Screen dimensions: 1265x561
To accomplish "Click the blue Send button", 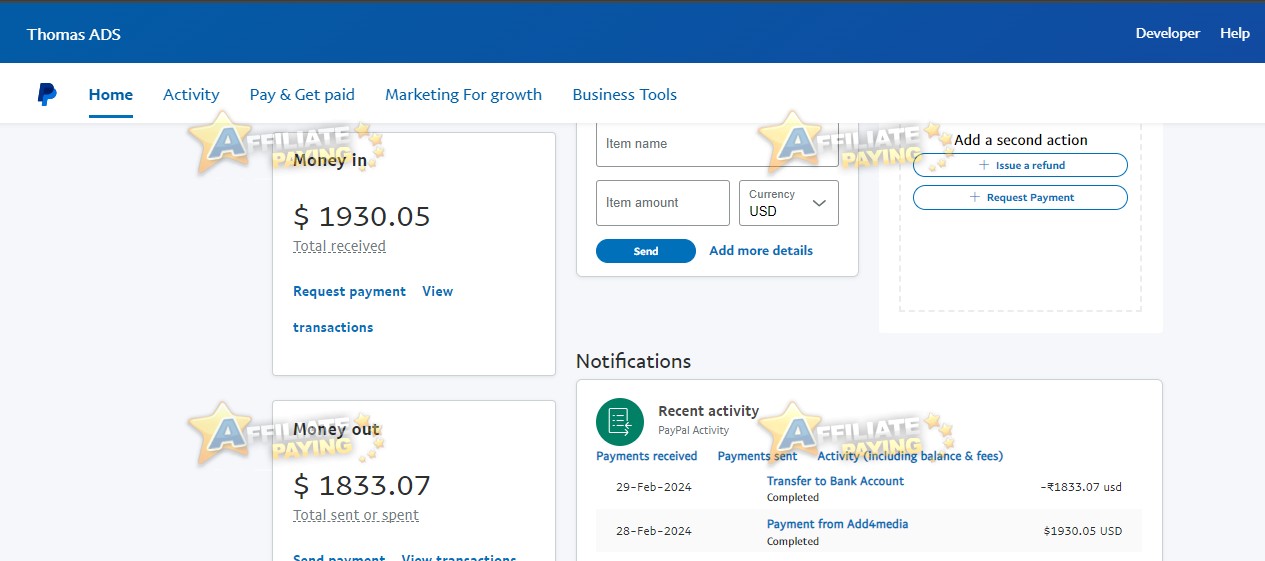I will (x=646, y=251).
